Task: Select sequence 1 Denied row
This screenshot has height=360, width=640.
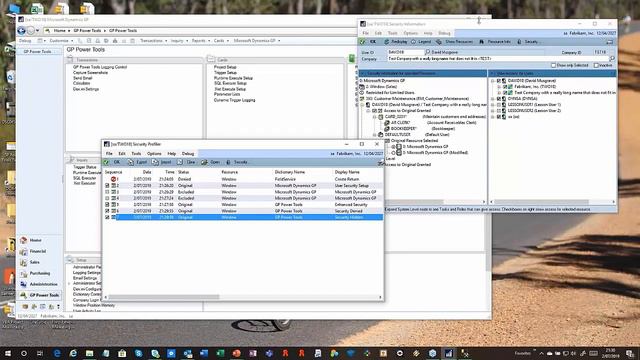Action: click(243, 179)
